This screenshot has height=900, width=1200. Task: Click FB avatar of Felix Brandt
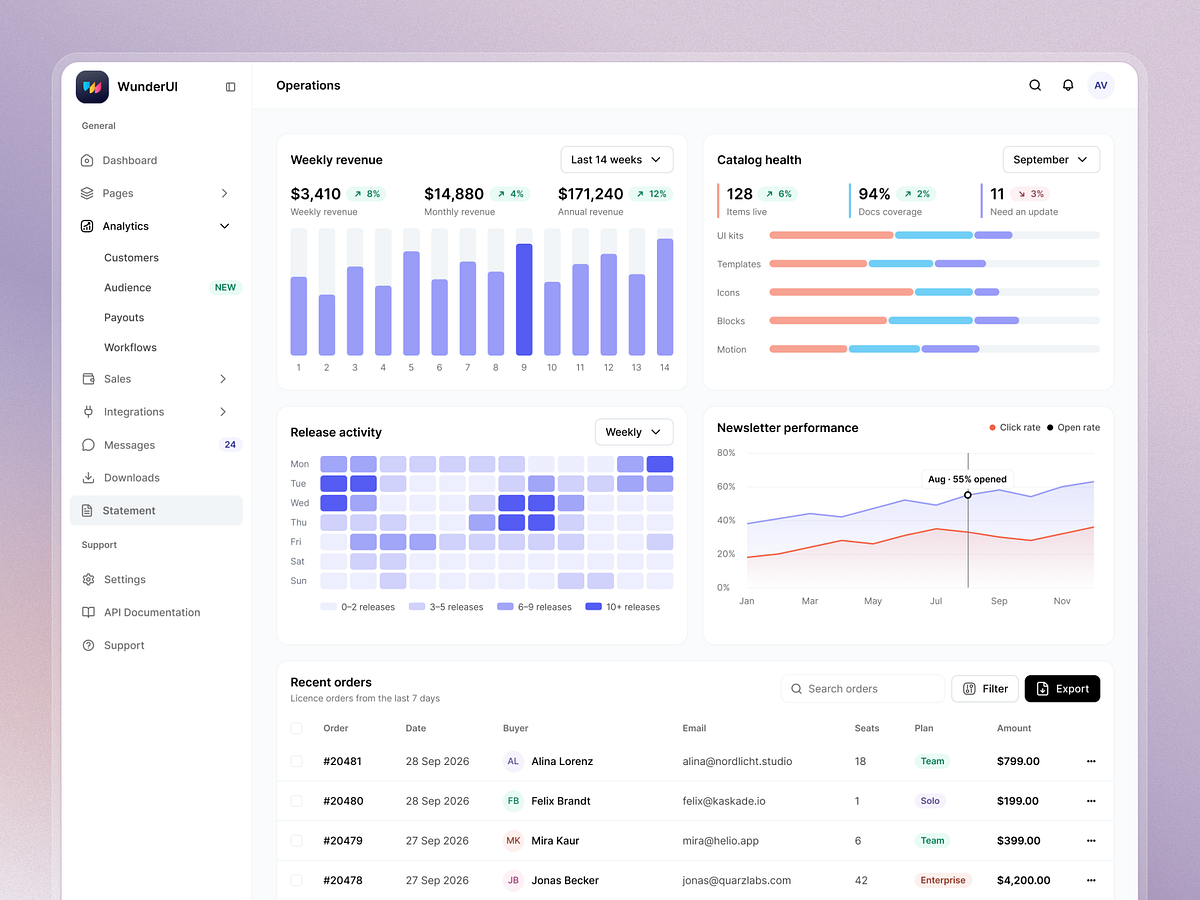(x=513, y=801)
